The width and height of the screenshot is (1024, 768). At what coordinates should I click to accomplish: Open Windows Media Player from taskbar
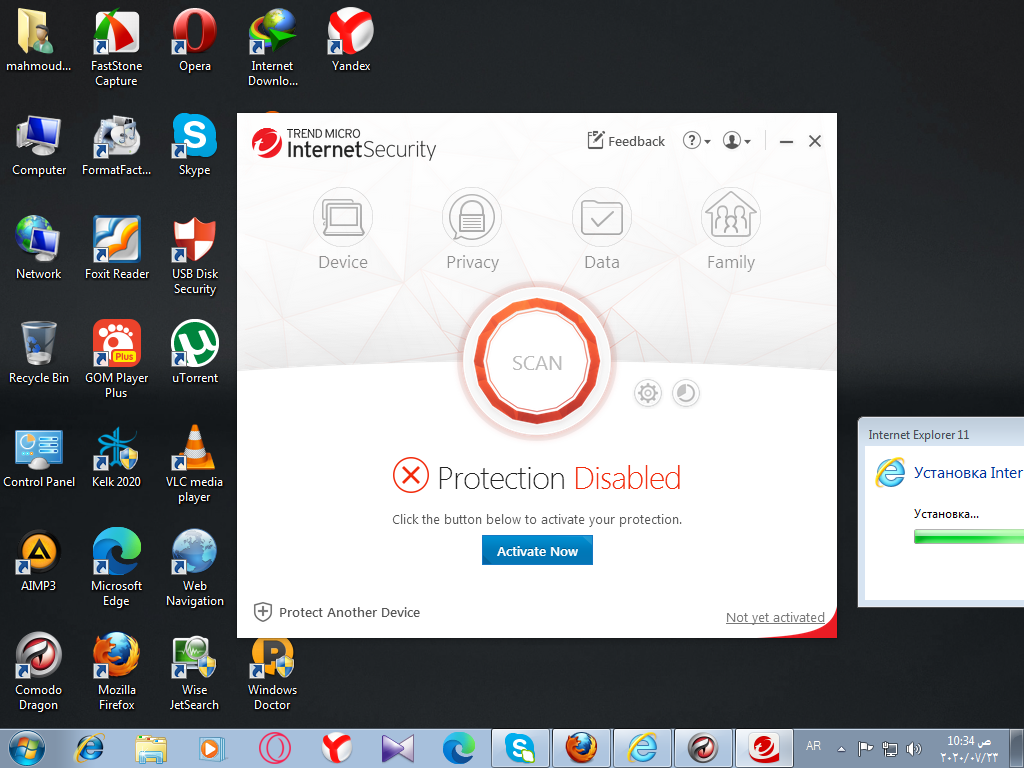[x=212, y=748]
